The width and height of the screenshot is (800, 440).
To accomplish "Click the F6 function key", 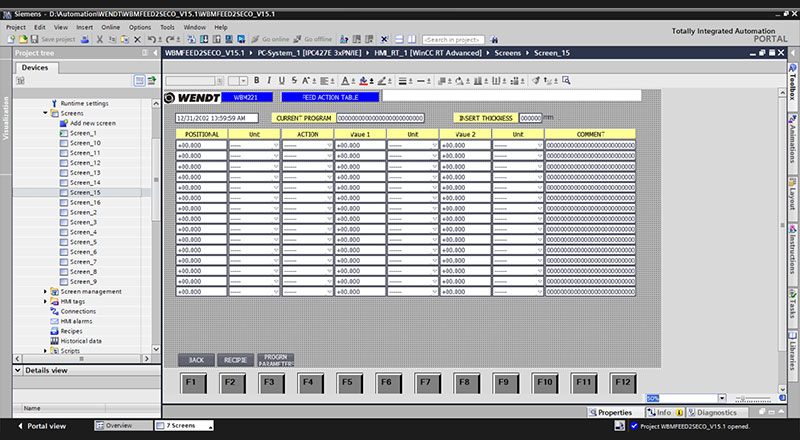I will click(x=388, y=383).
